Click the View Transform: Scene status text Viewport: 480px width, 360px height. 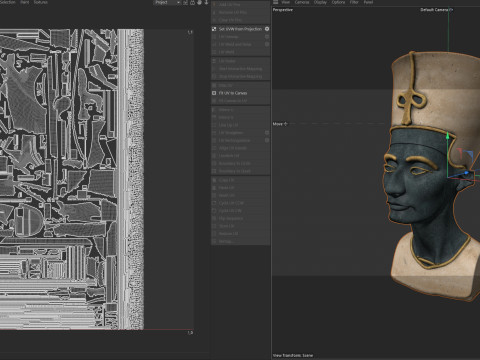point(293,355)
